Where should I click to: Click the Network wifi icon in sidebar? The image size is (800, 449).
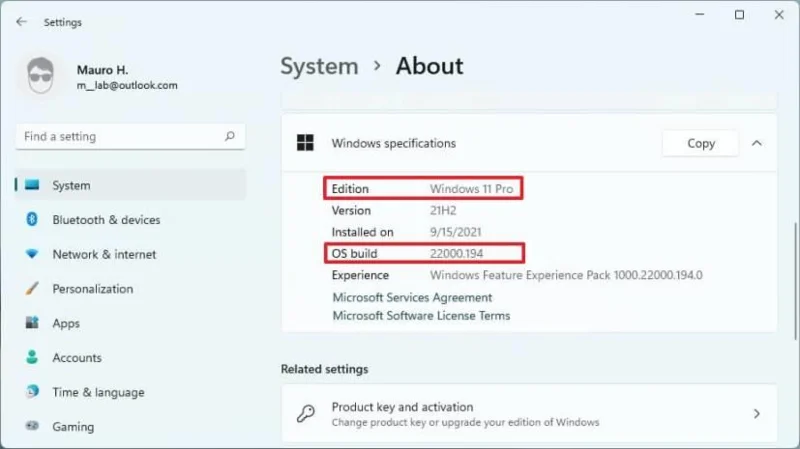click(x=32, y=254)
